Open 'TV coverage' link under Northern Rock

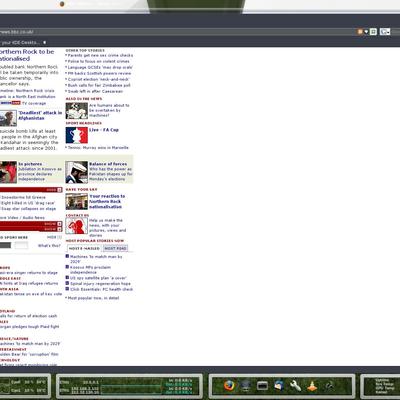(x=34, y=103)
